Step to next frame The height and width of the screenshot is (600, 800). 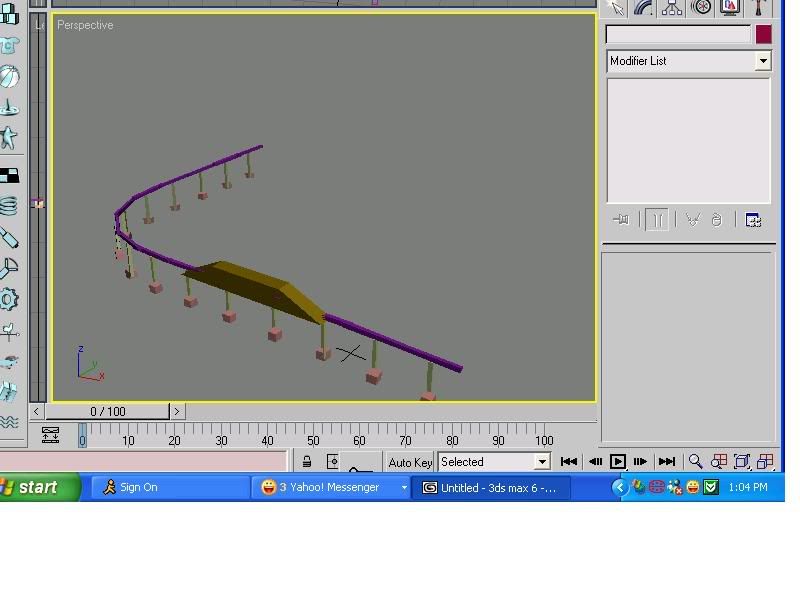[640, 462]
